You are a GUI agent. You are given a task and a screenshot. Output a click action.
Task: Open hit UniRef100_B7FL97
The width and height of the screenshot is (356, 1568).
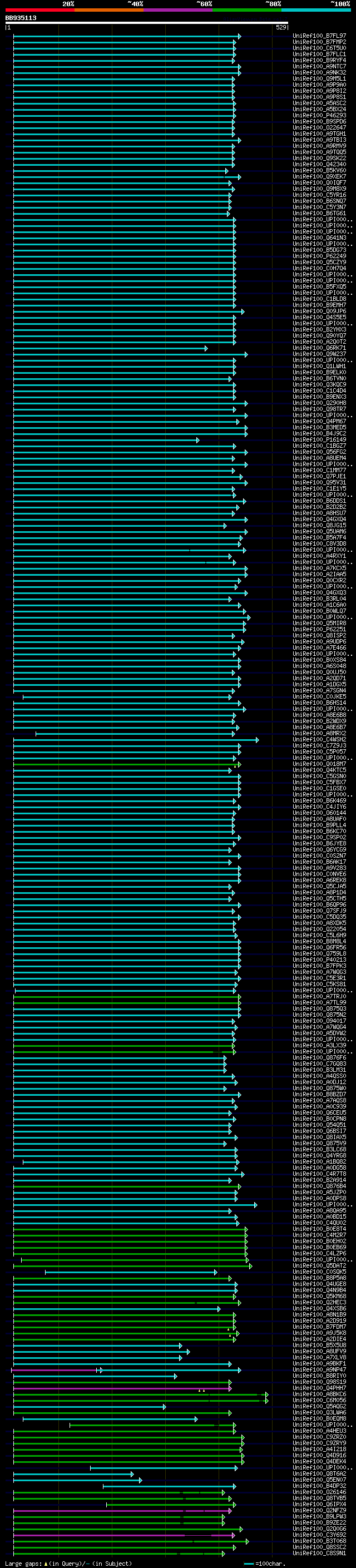(319, 37)
